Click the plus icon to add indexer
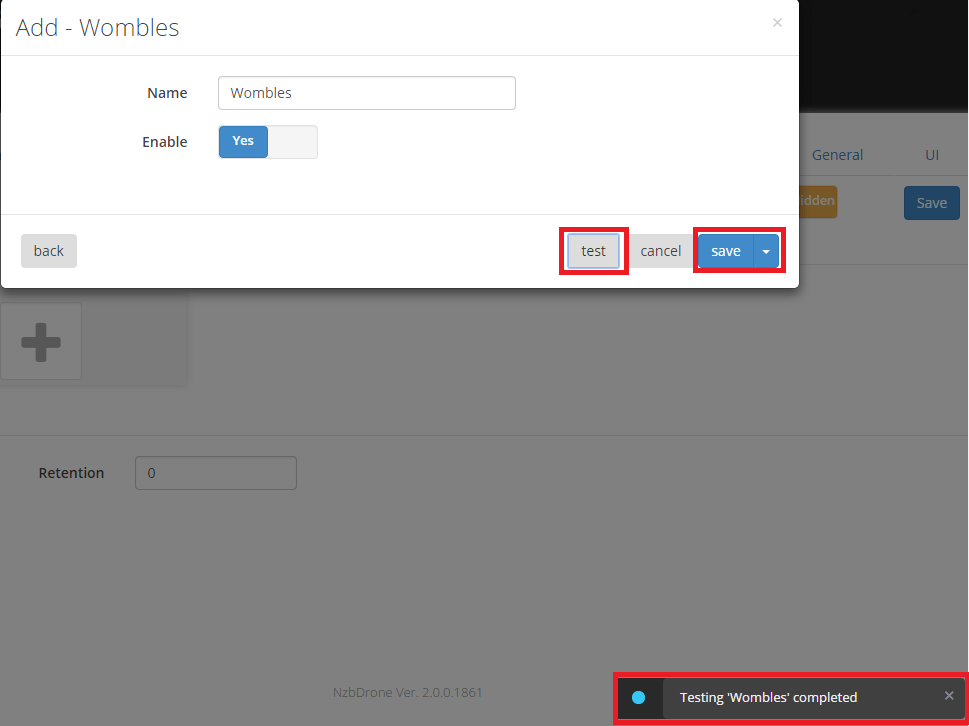 41,341
